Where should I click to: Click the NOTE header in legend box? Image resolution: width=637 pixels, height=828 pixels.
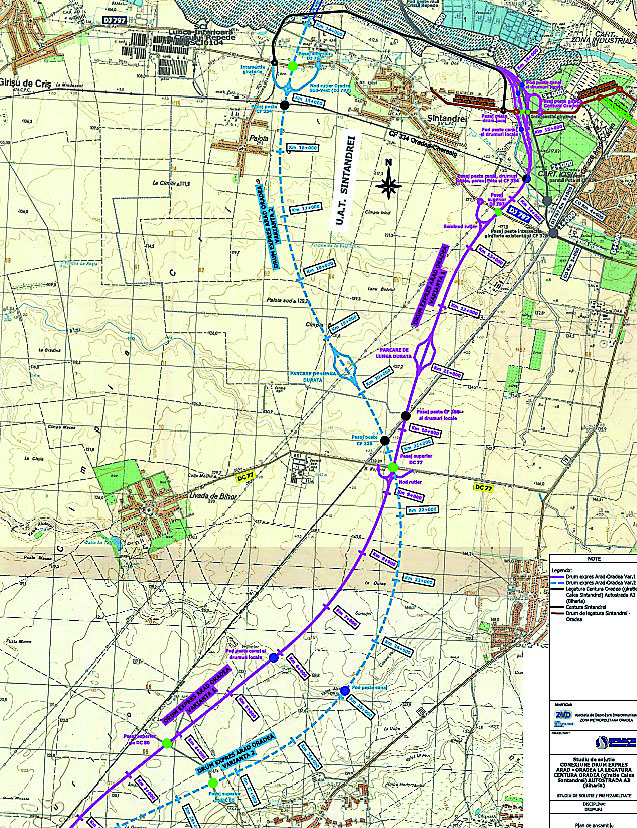pos(594,560)
